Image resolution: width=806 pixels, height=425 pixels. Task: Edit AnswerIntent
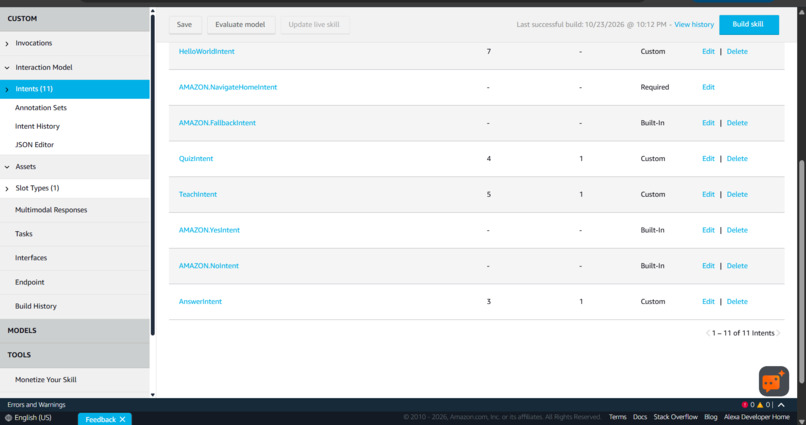pyautogui.click(x=708, y=301)
